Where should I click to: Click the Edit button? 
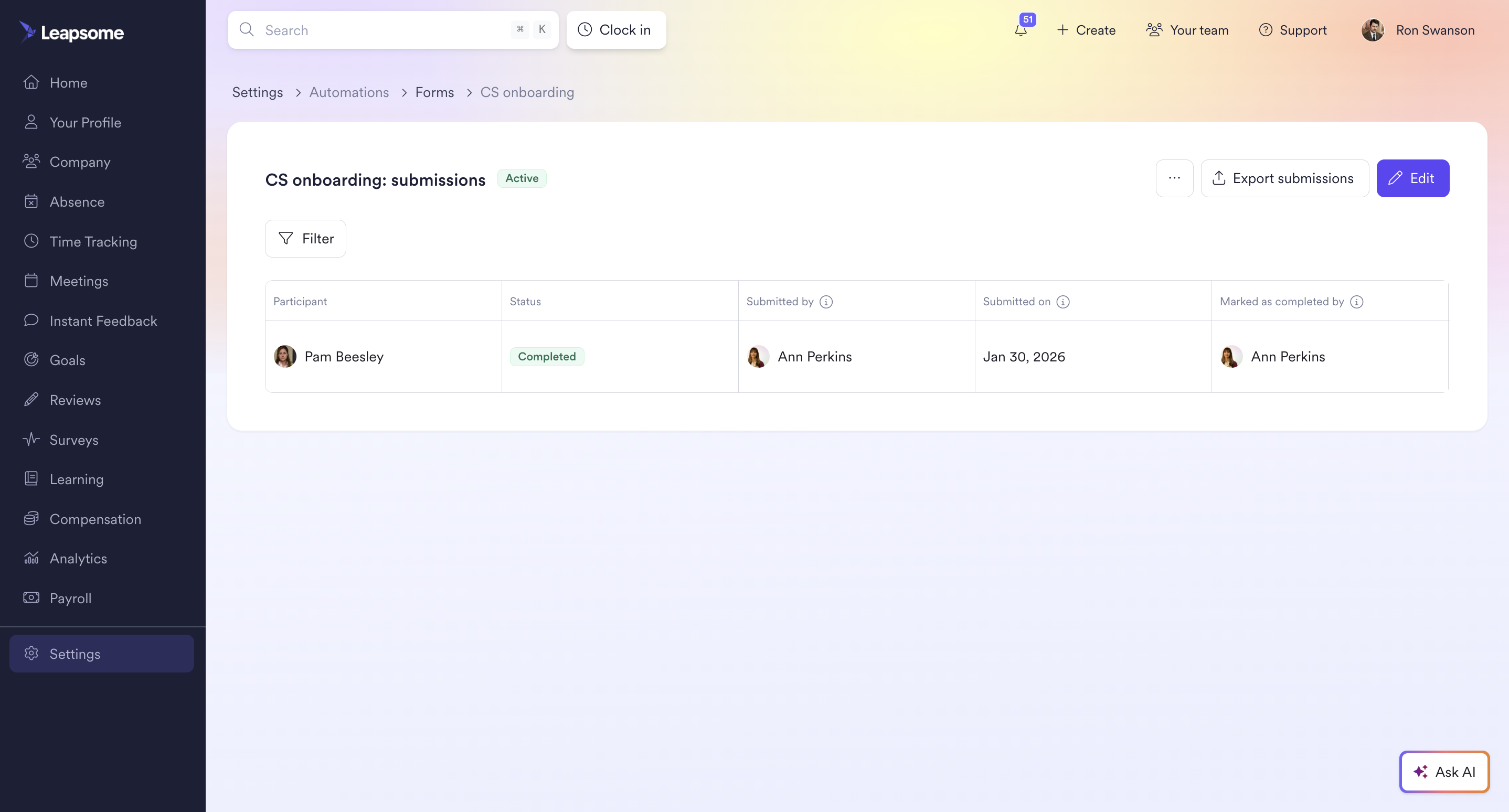1412,178
